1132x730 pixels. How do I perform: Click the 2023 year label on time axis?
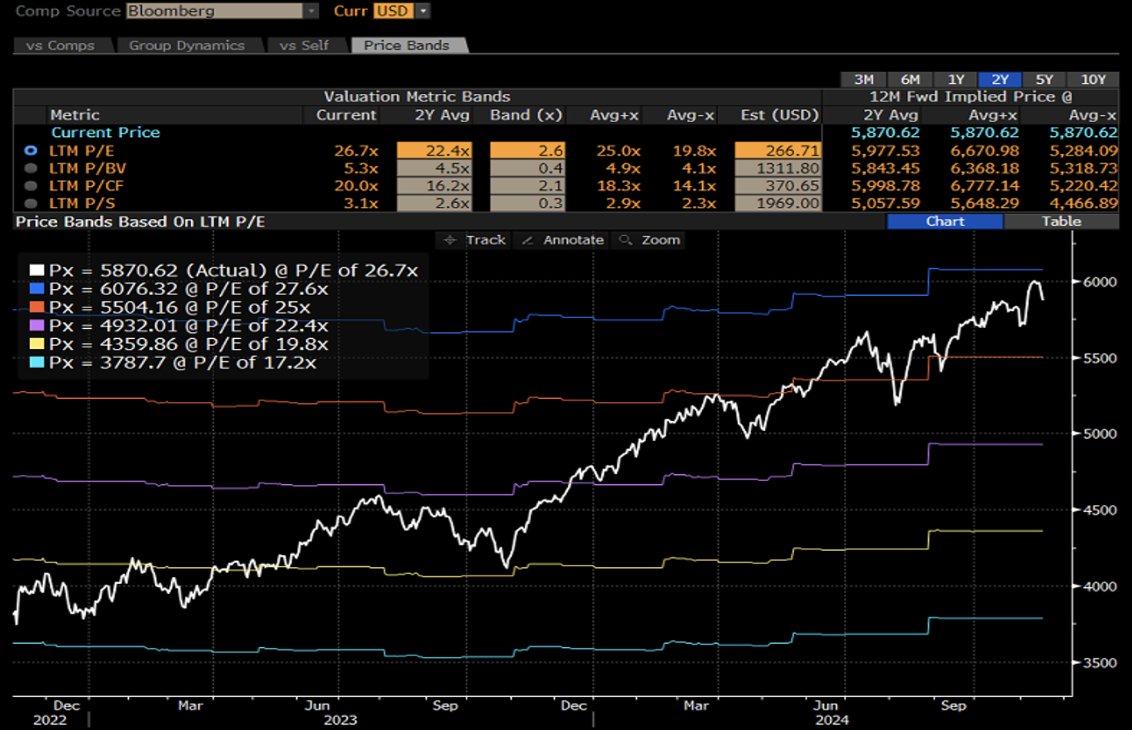coord(340,720)
